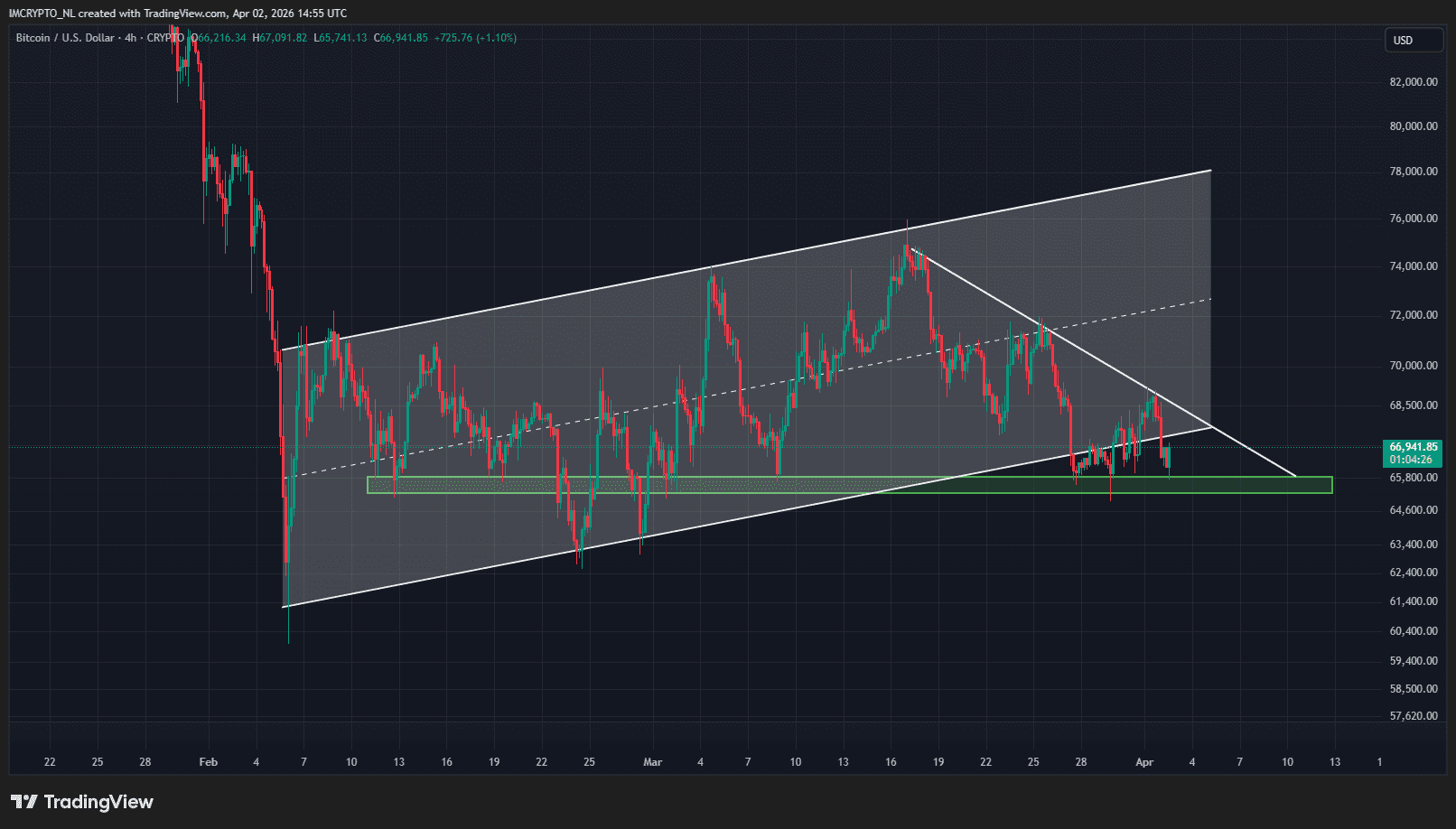The width and height of the screenshot is (1456, 829).
Task: Click the +725.76 (+1.10%) change value
Action: tap(475, 38)
